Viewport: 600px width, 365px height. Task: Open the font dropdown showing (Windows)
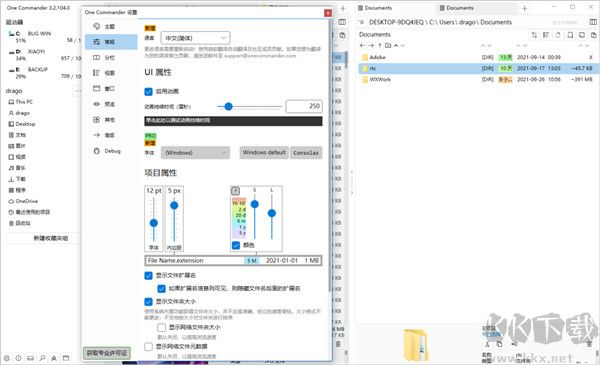pos(195,153)
